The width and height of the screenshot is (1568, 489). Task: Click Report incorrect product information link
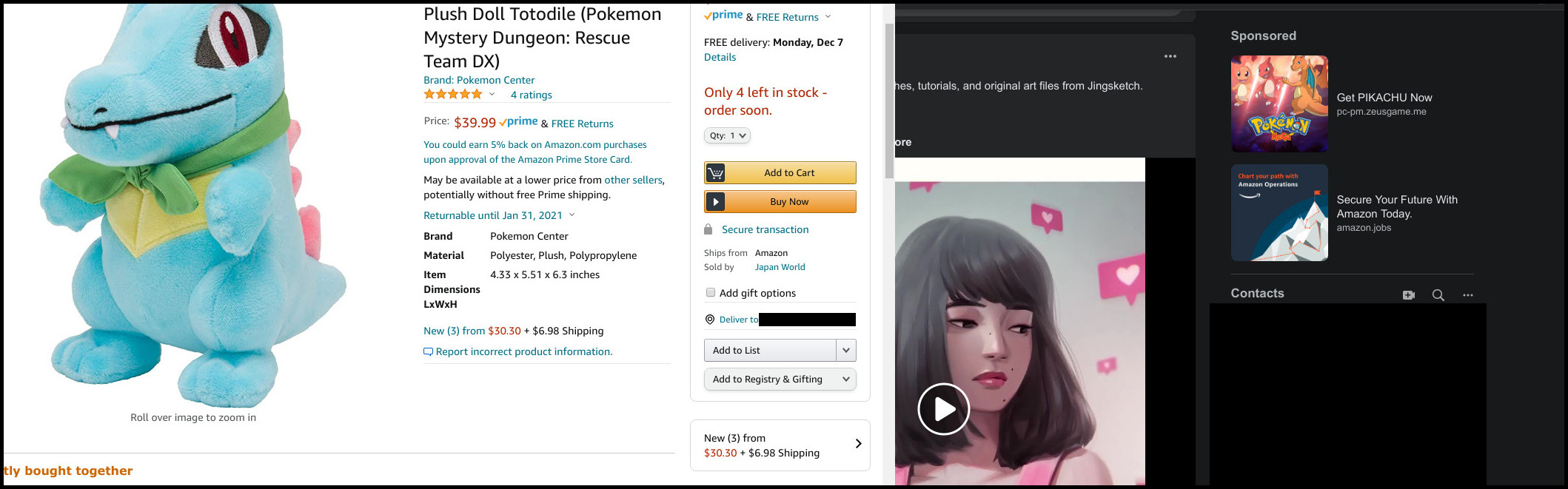point(524,351)
